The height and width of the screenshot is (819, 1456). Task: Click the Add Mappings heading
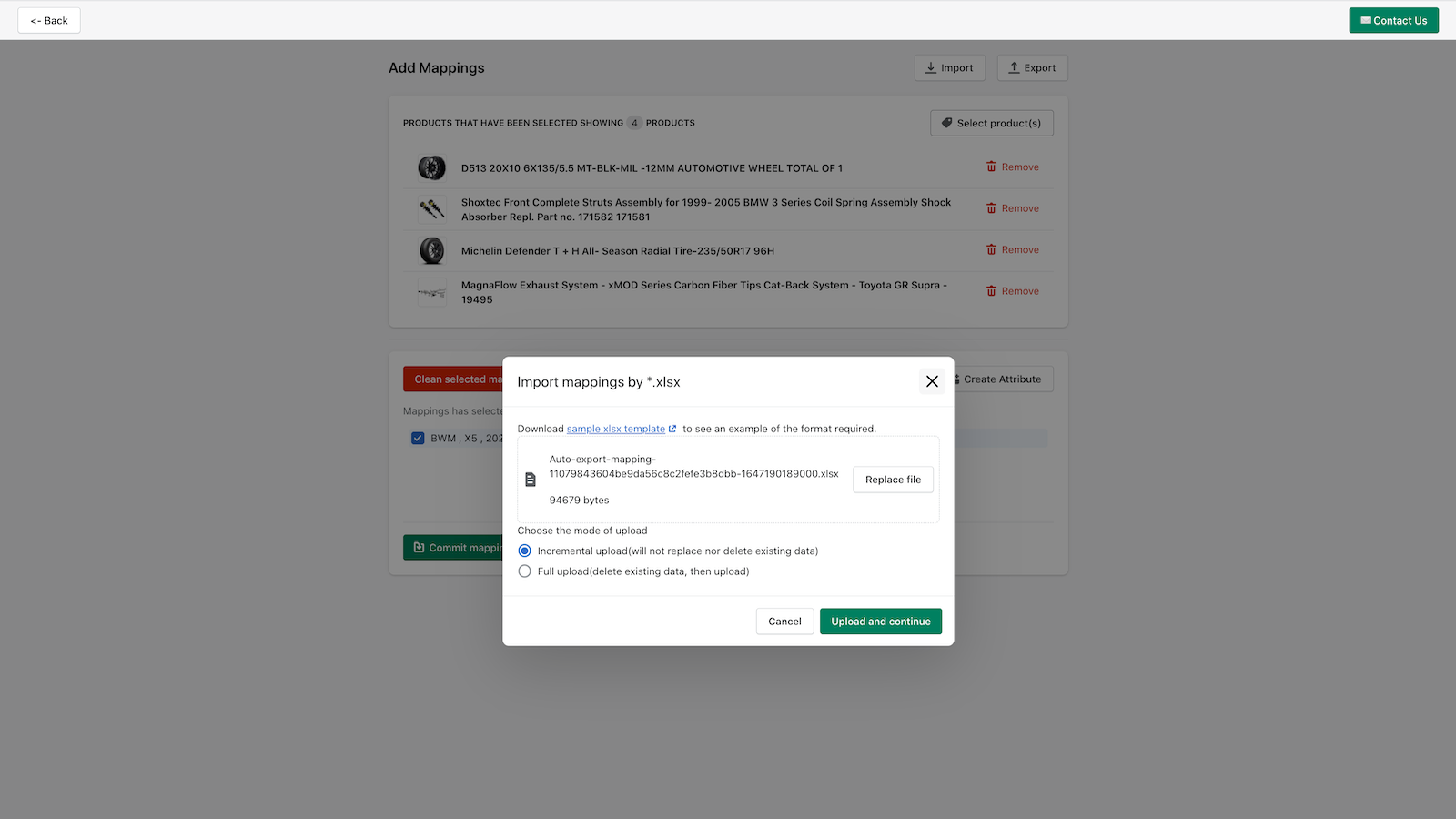(436, 67)
